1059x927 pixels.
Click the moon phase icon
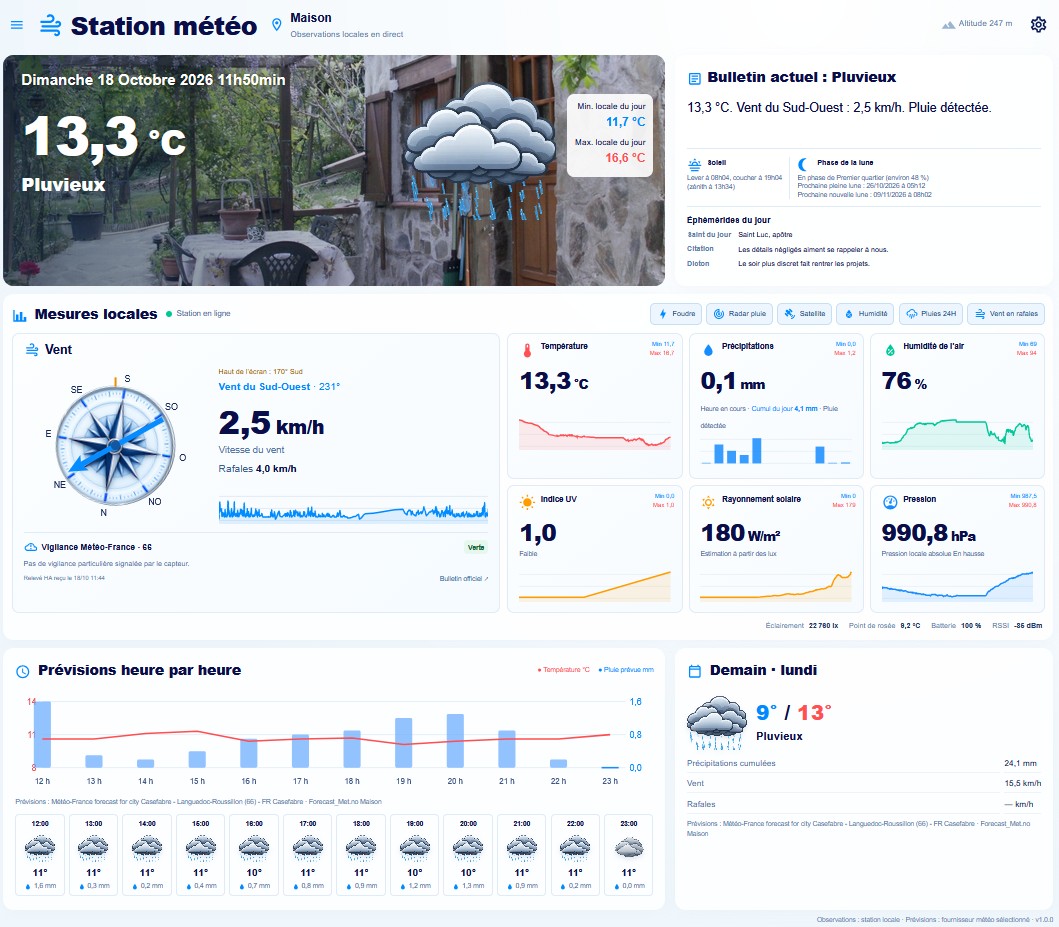(x=803, y=164)
